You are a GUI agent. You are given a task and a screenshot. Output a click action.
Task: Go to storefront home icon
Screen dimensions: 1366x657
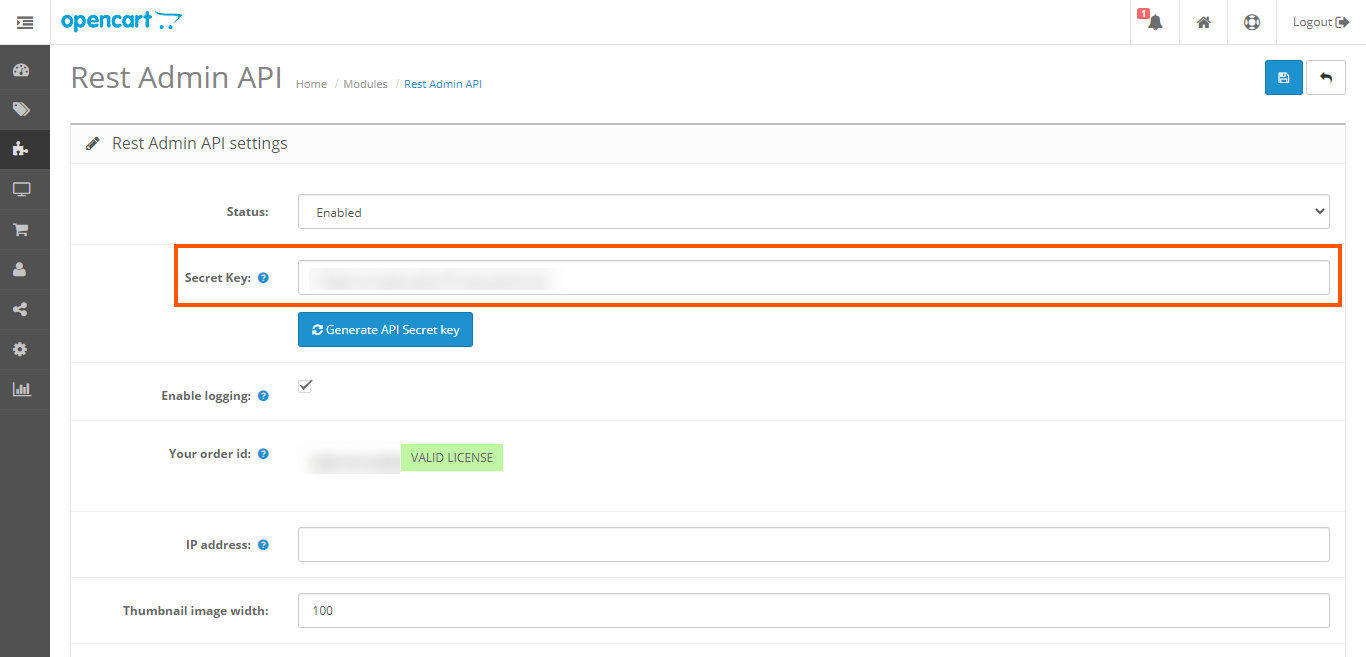point(1204,22)
